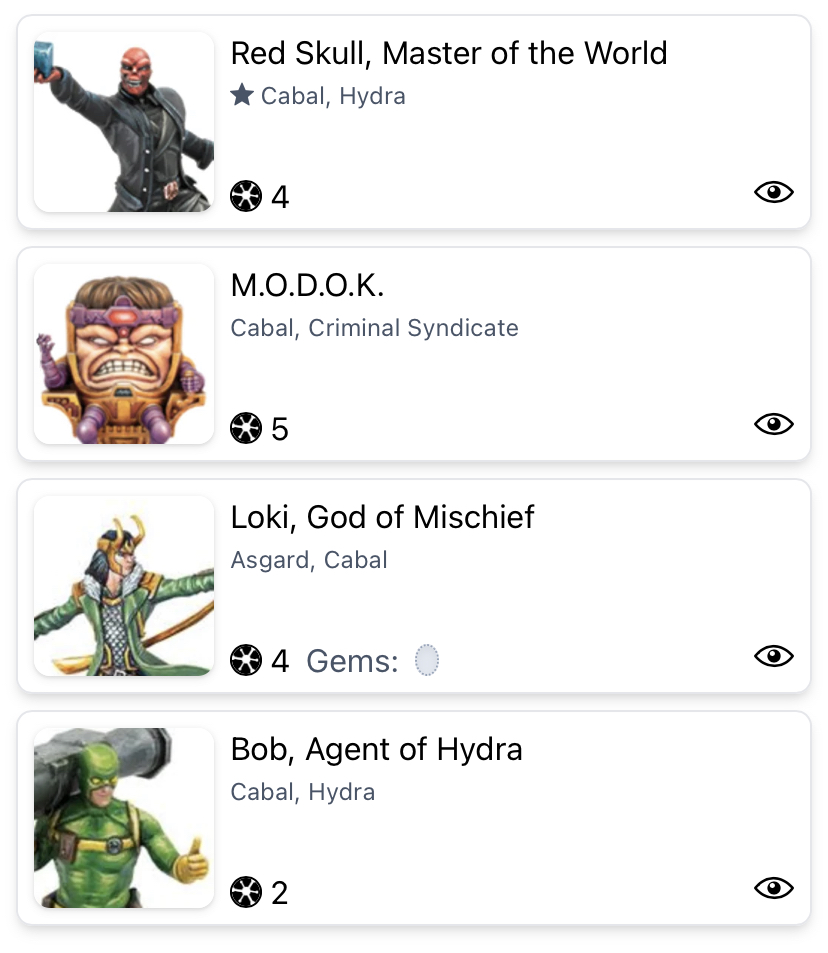The image size is (828, 953).
Task: Click Bob's threat level icon
Action: pos(246,892)
